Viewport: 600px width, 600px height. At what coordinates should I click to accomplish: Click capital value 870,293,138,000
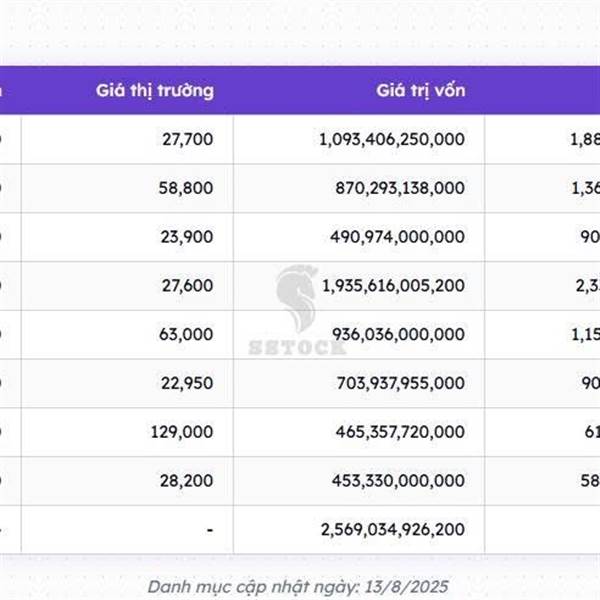click(400, 188)
